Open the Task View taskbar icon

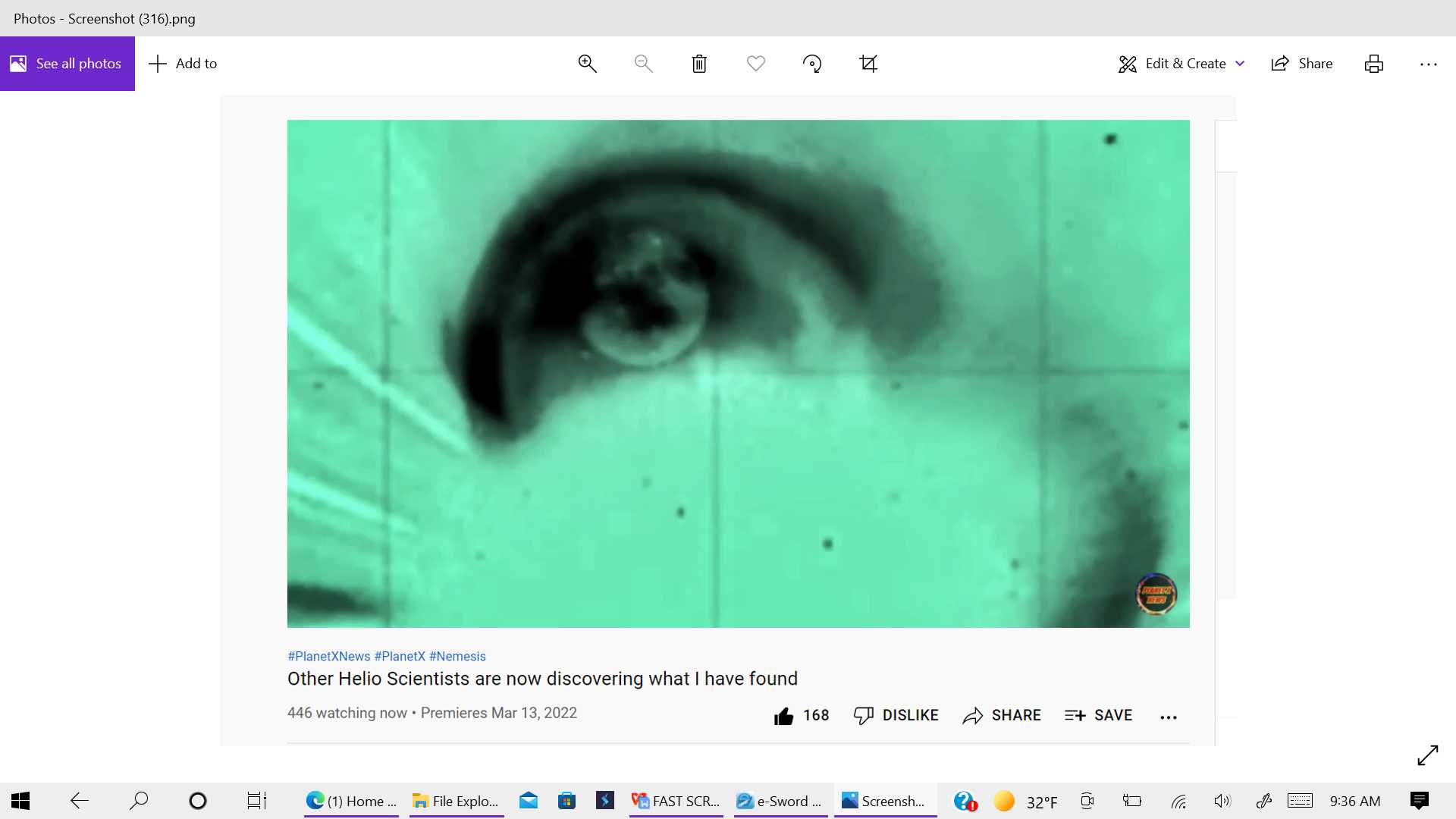257,801
